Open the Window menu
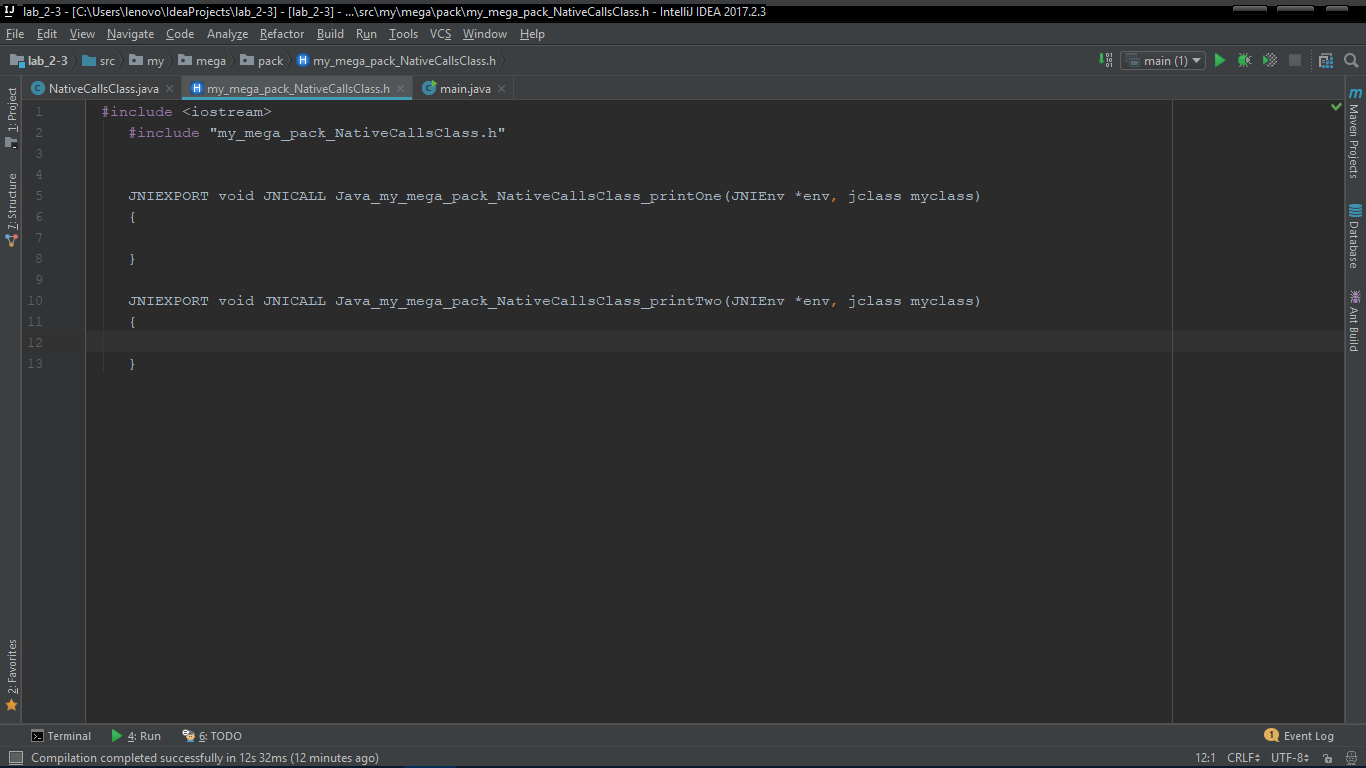1366x768 pixels. [485, 34]
